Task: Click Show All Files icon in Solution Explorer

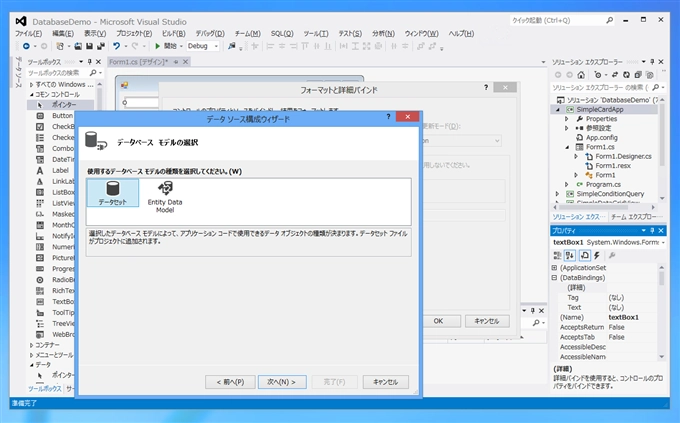Action: tap(649, 75)
